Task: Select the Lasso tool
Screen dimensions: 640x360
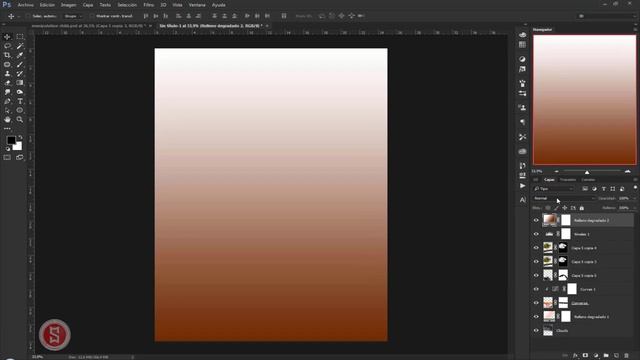Action: (x=7, y=46)
